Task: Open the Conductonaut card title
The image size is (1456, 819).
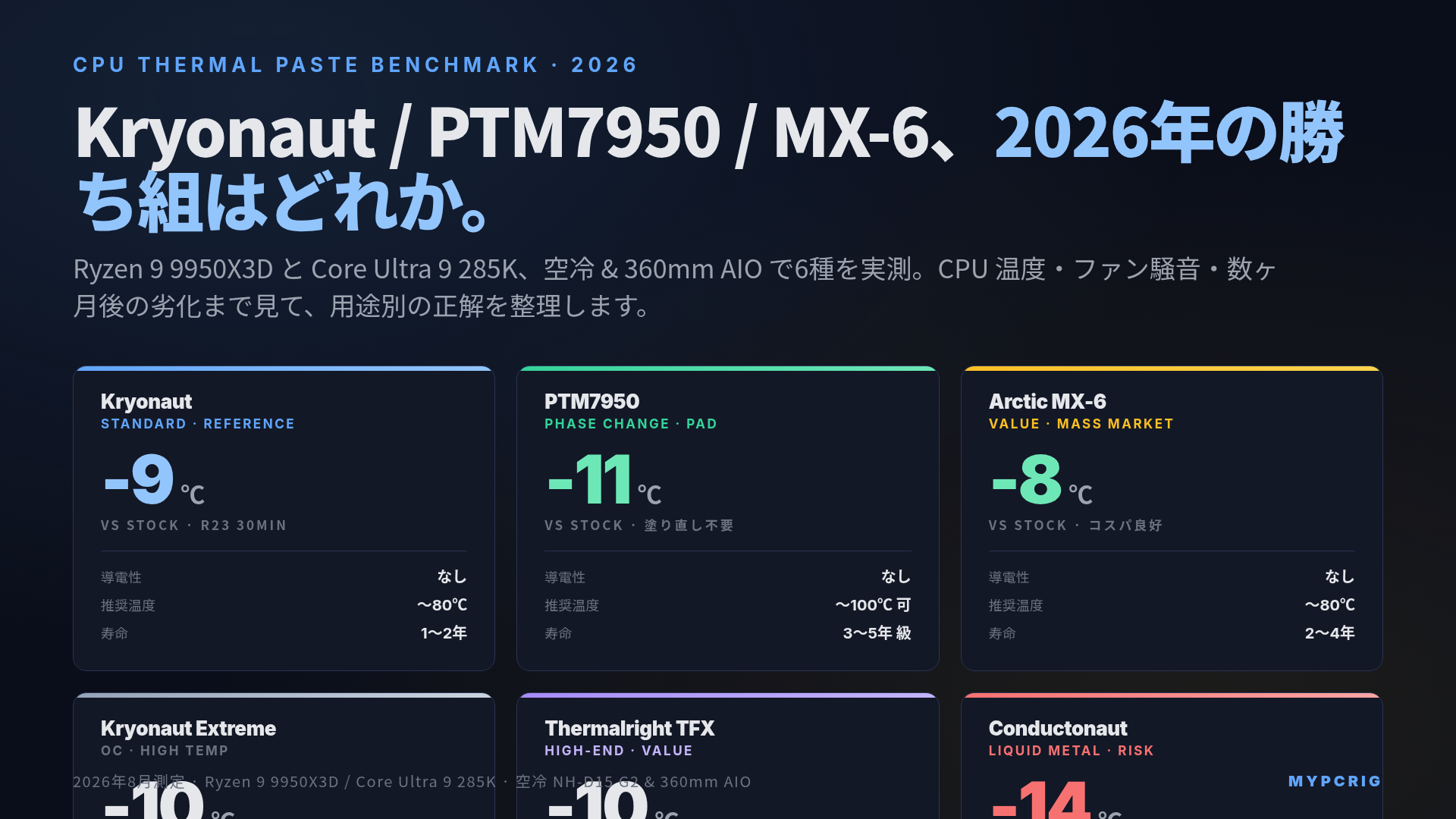Action: click(x=1058, y=728)
